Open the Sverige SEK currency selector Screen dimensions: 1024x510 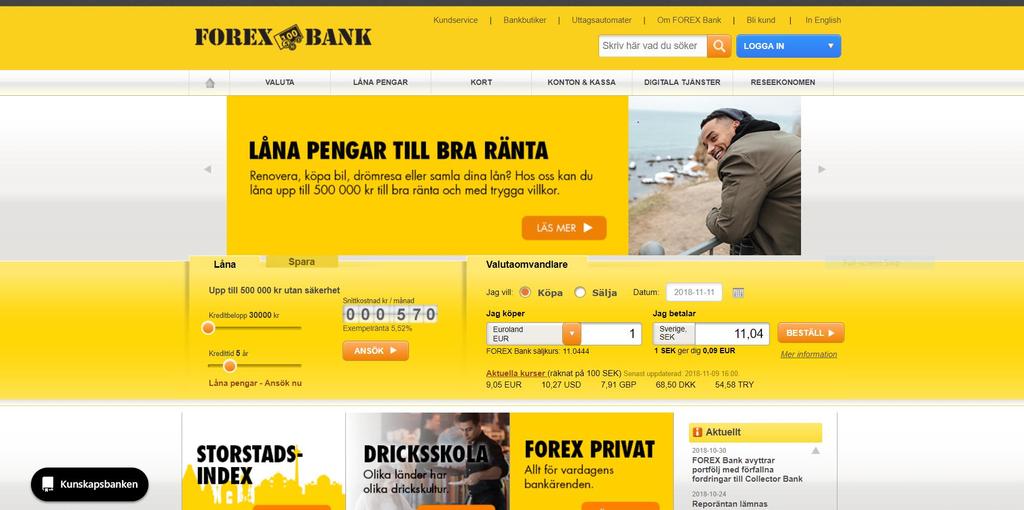(674, 334)
